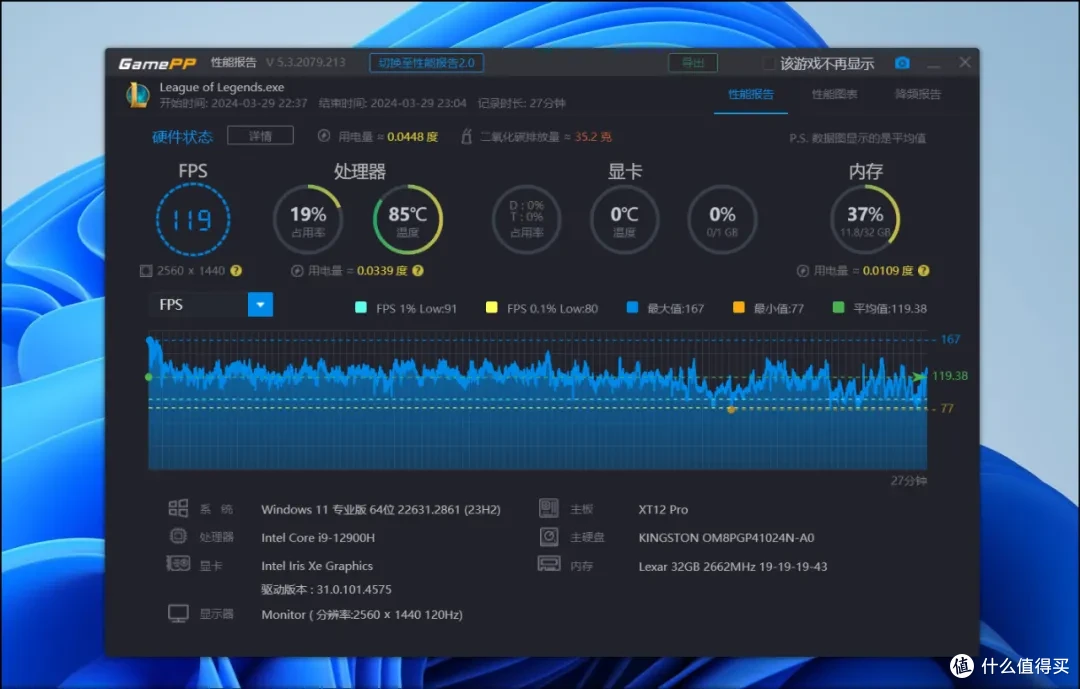The width and height of the screenshot is (1080, 689).
Task: Click the GPU temperature 0°C gauge
Action: pyautogui.click(x=624, y=219)
